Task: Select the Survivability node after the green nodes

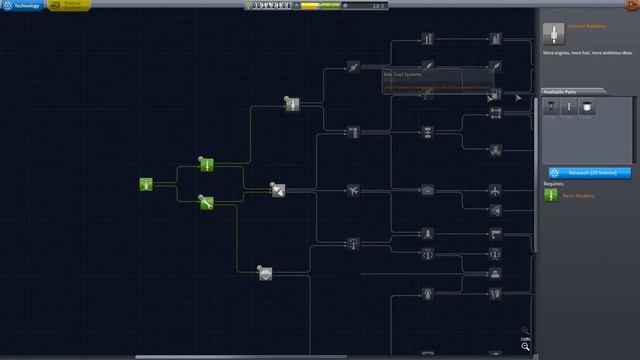Action: [266, 273]
